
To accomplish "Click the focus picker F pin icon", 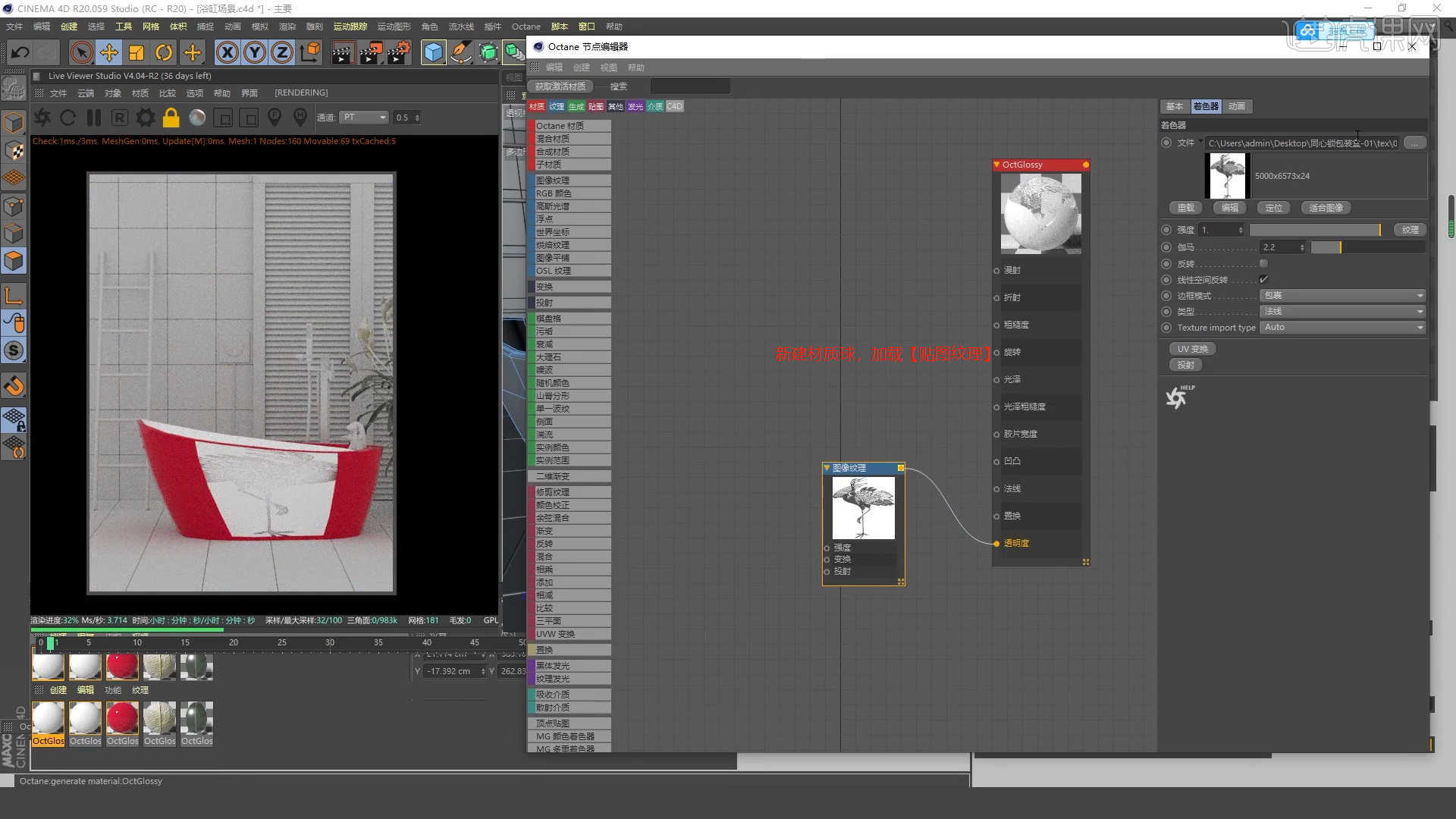I will tap(275, 118).
